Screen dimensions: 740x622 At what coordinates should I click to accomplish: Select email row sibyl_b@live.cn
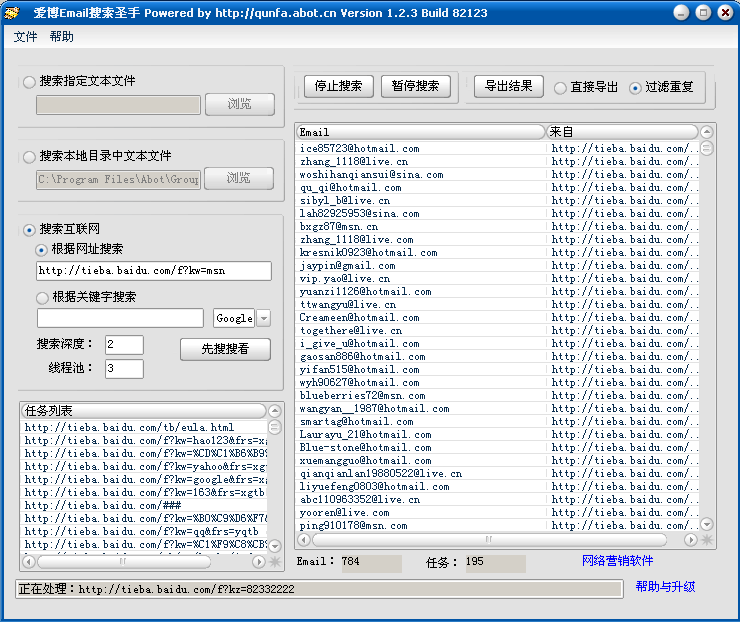pyautogui.click(x=498, y=201)
